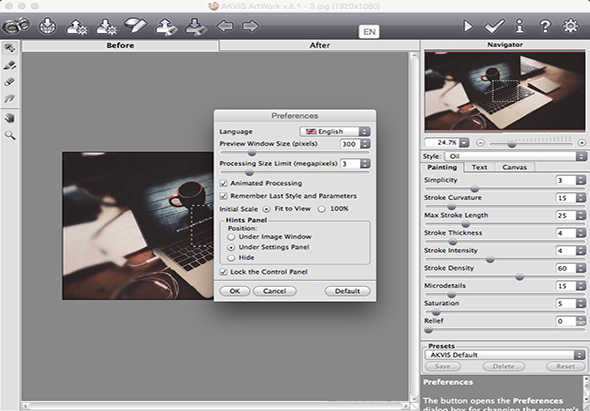The image size is (590, 411).
Task: Select Hide hints panel option
Action: click(231, 258)
